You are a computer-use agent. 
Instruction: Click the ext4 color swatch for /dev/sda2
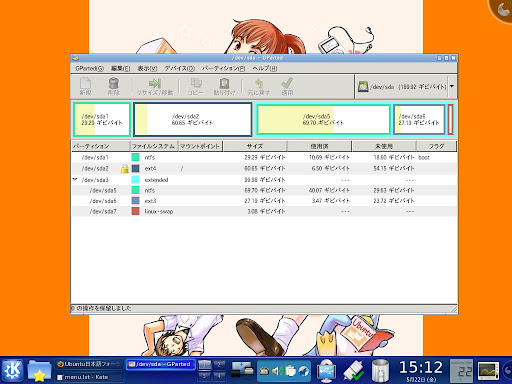135,168
